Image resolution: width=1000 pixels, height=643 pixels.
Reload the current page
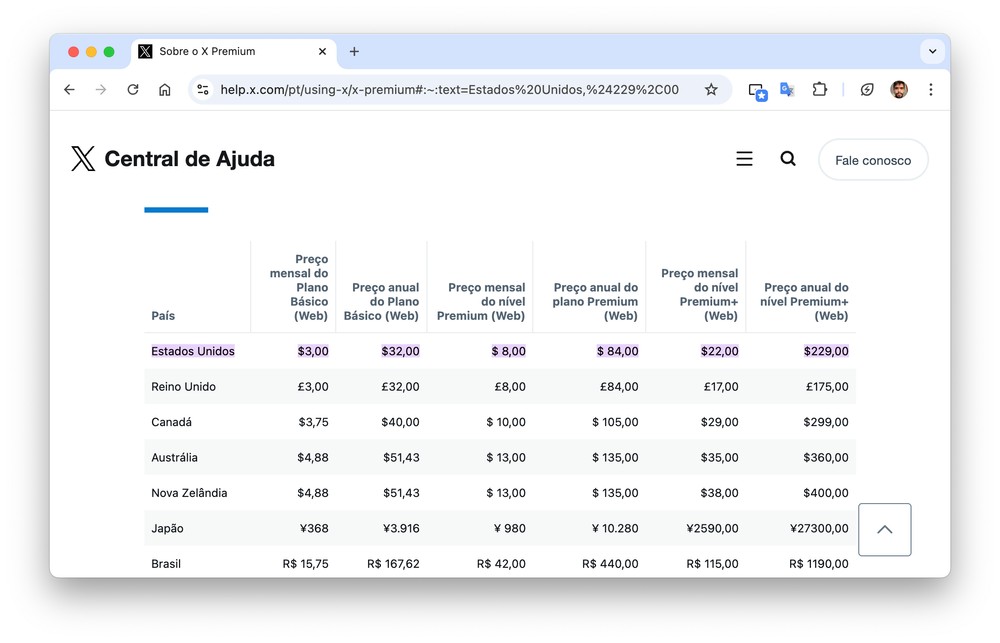point(133,90)
